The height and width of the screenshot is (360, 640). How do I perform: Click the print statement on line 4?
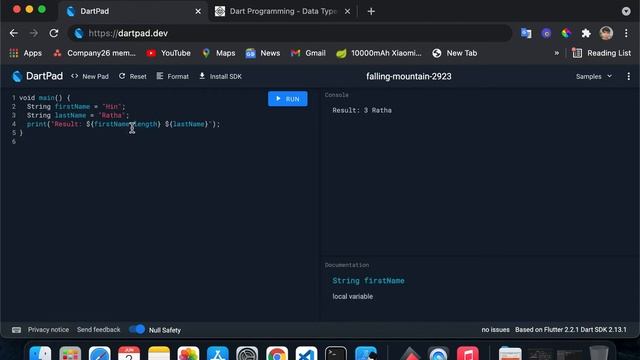123,124
